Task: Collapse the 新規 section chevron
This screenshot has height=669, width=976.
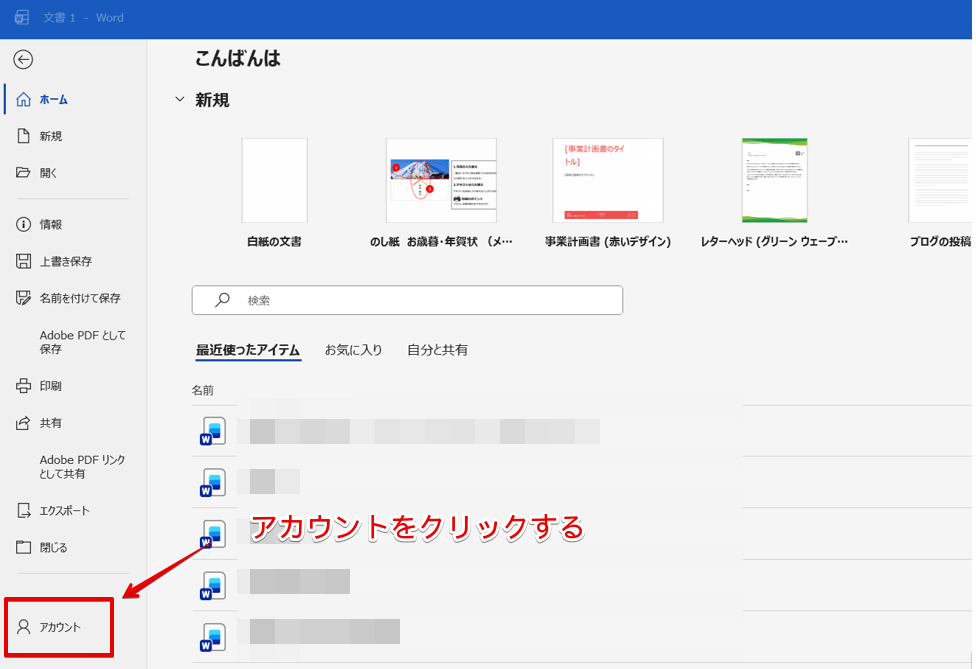Action: tap(181, 100)
